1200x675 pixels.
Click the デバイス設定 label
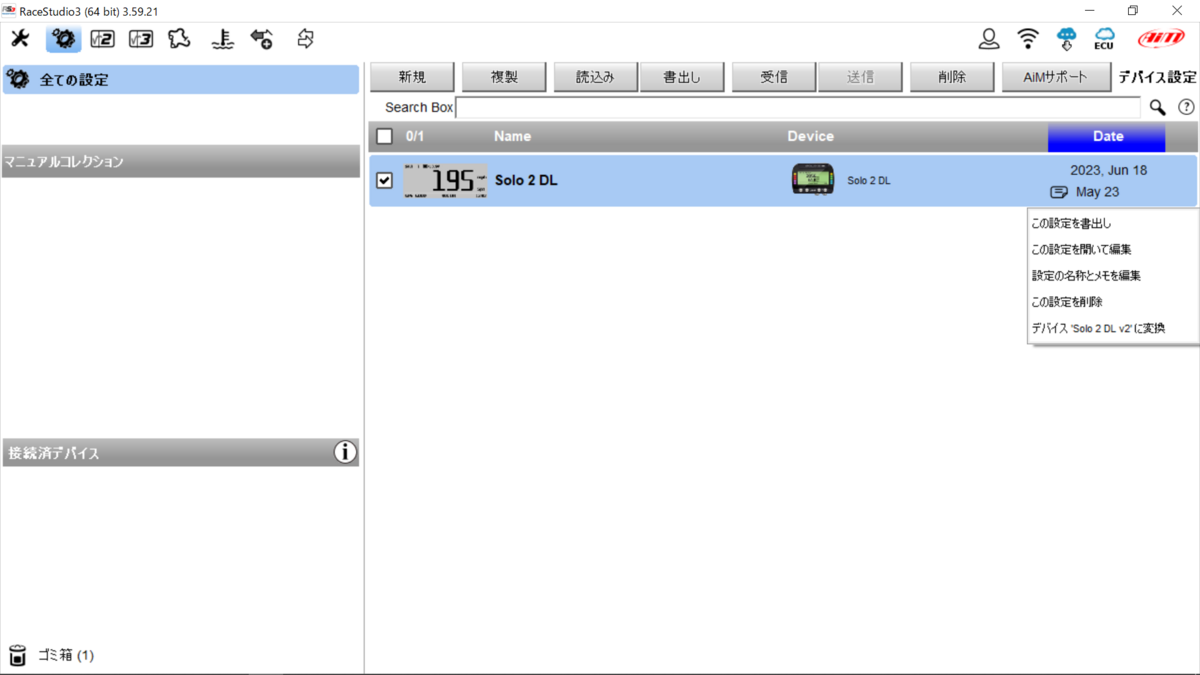pyautogui.click(x=1157, y=77)
